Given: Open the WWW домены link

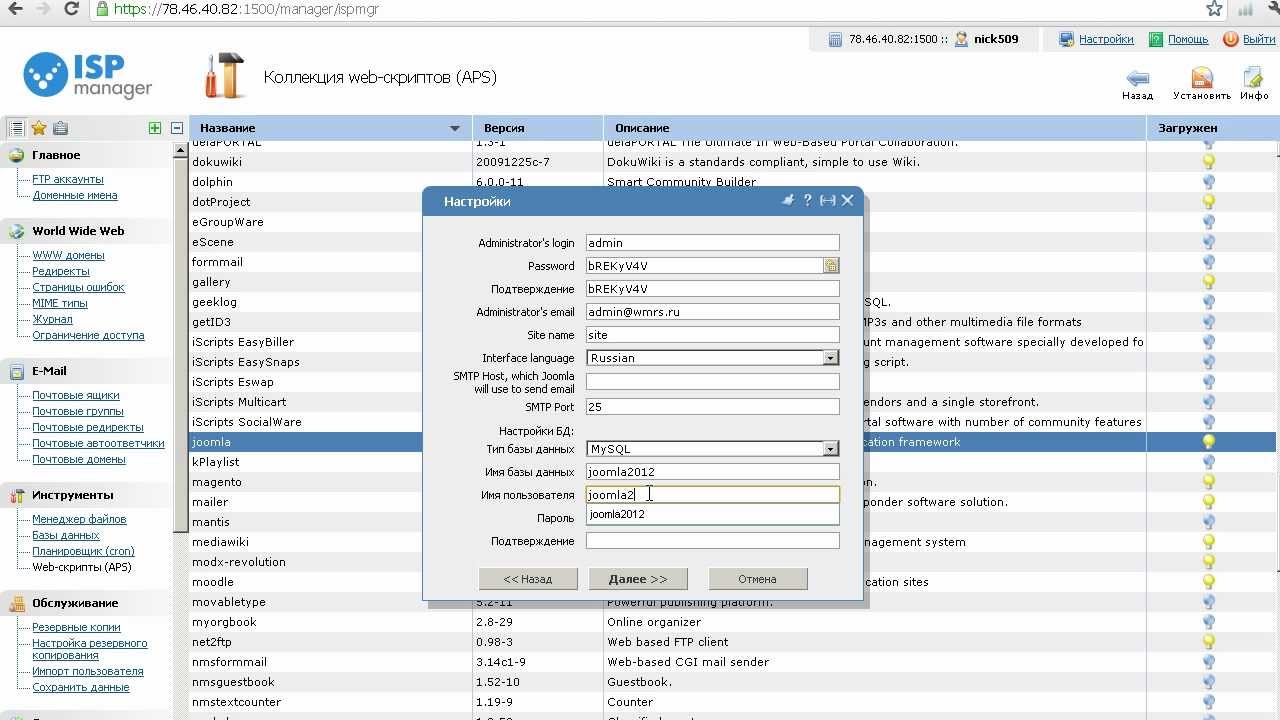Looking at the screenshot, I should tap(68, 255).
